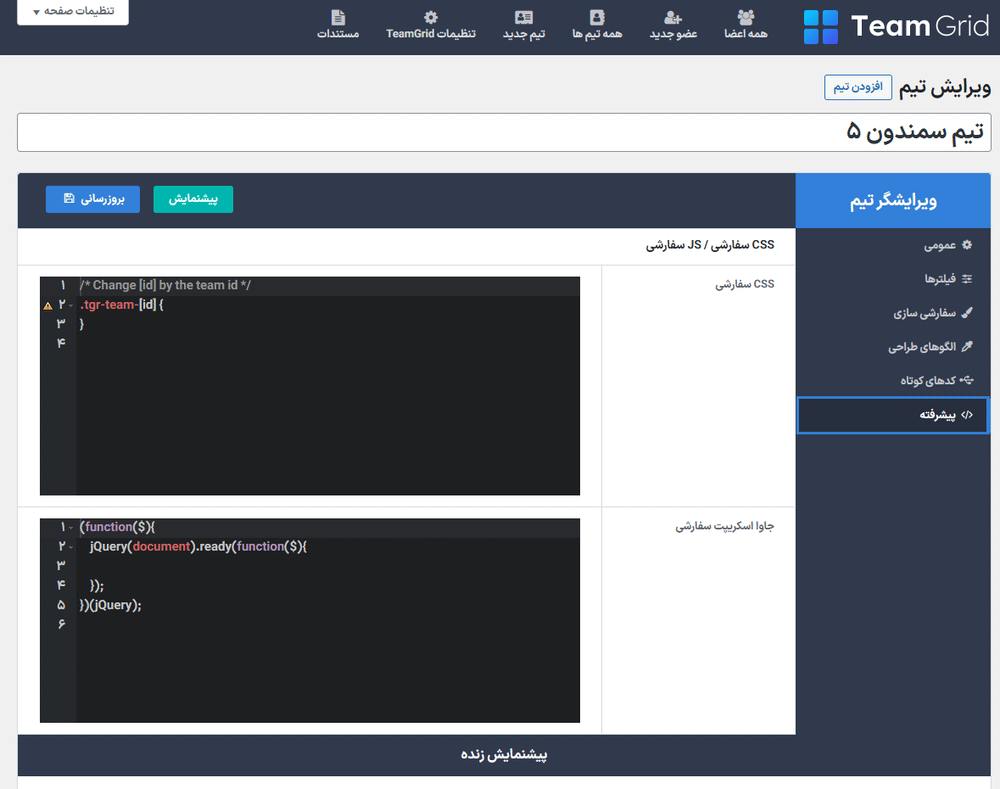
Task: Open the تنظیمات صفحه screen options dropdown
Action: click(72, 11)
